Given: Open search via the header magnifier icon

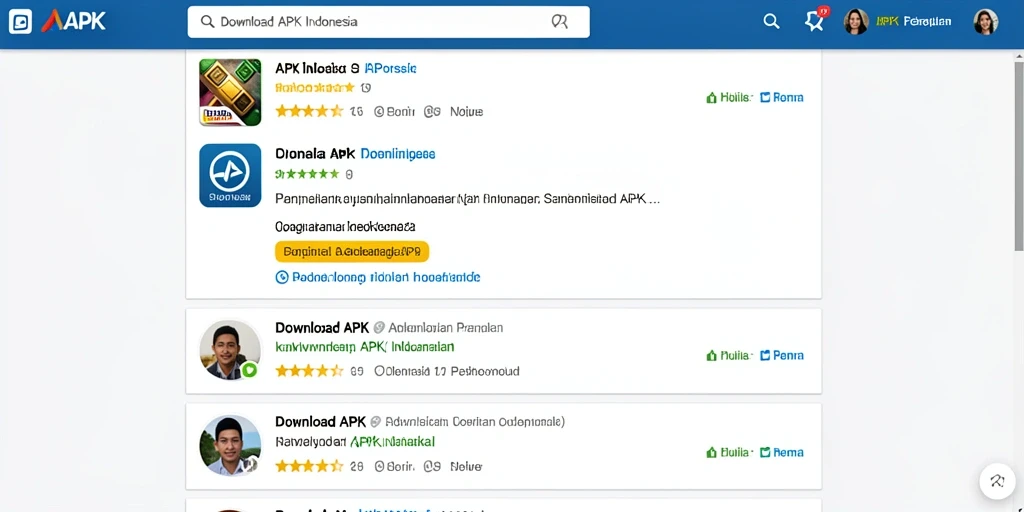Looking at the screenshot, I should coord(771,22).
